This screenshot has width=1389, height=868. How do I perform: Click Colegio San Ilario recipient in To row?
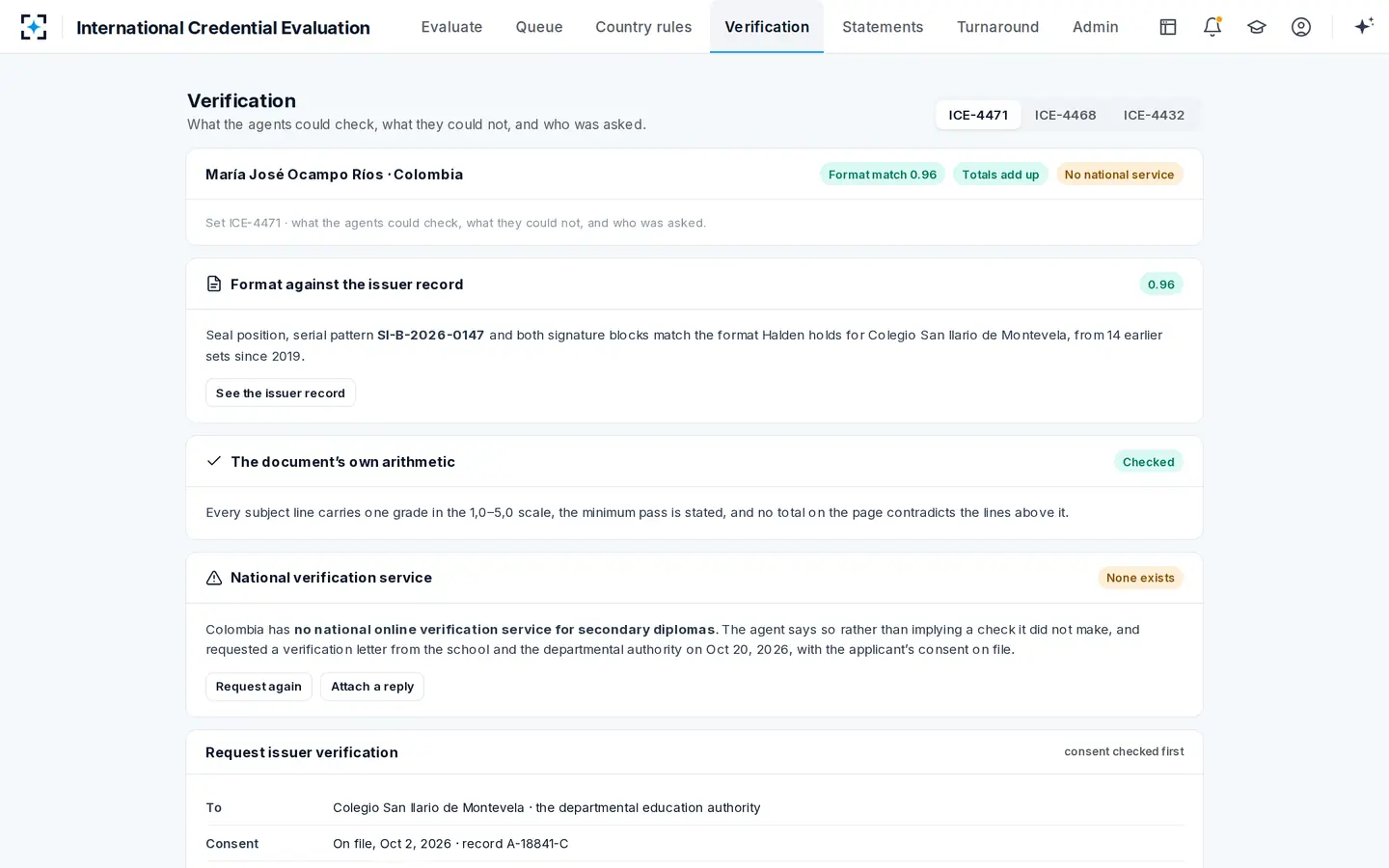pos(428,807)
